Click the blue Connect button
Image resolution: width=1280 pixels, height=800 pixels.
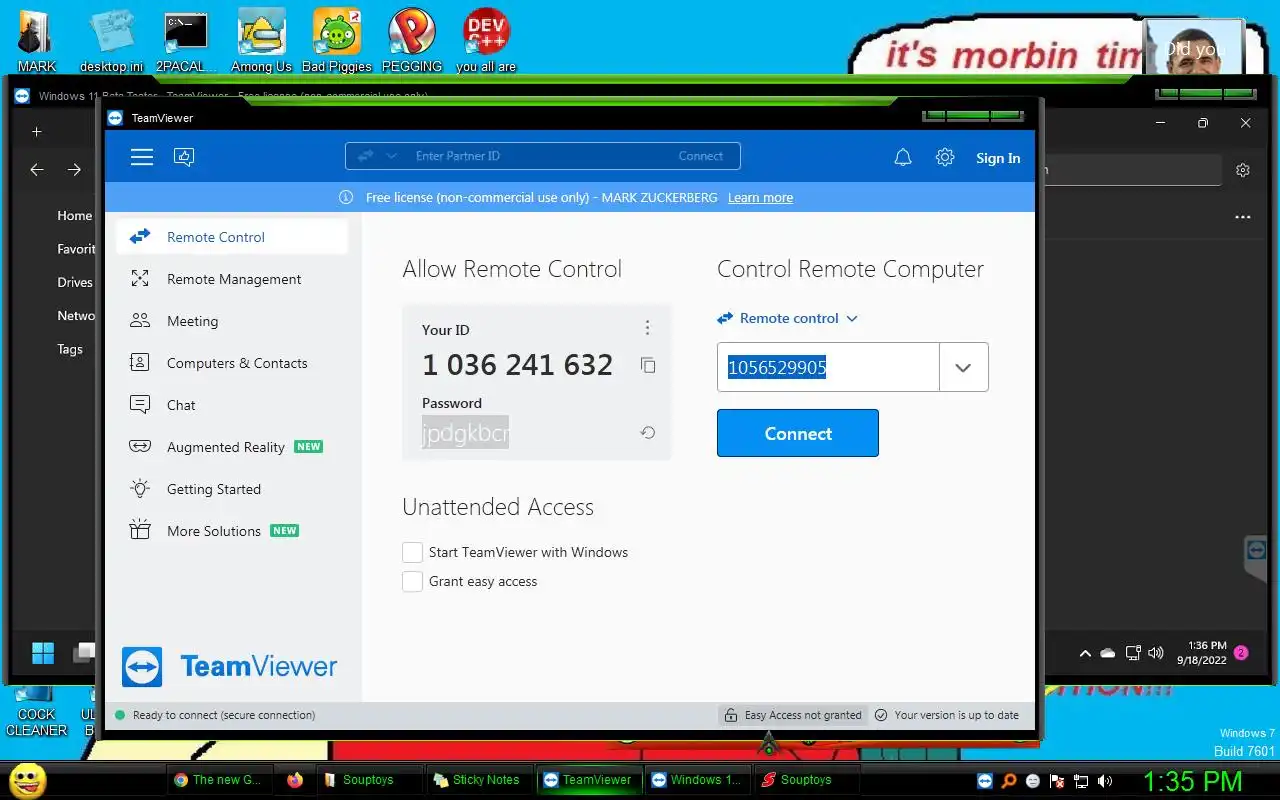click(798, 433)
